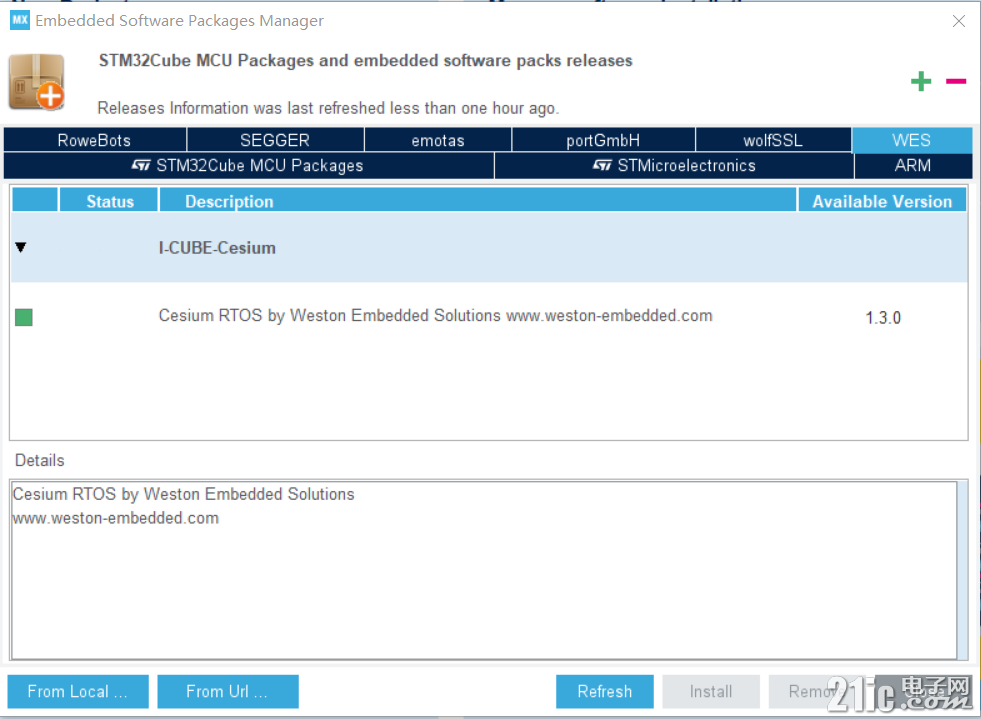The width and height of the screenshot is (981, 719).
Task: Select the emotas tab
Action: [438, 140]
